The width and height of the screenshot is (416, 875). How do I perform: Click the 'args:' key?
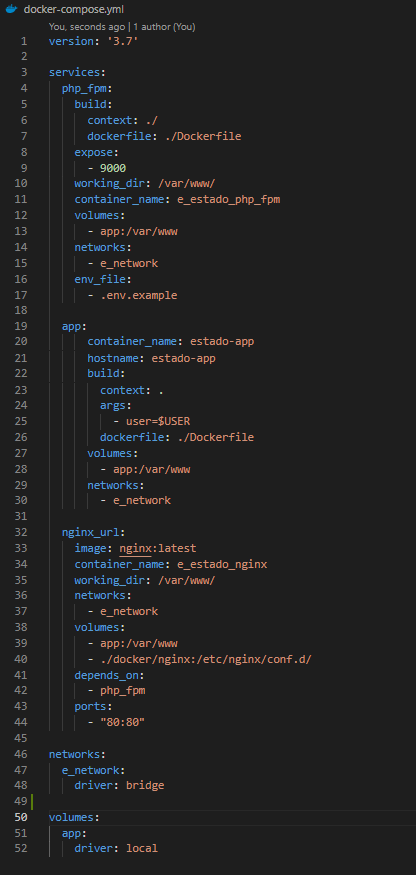[116, 405]
